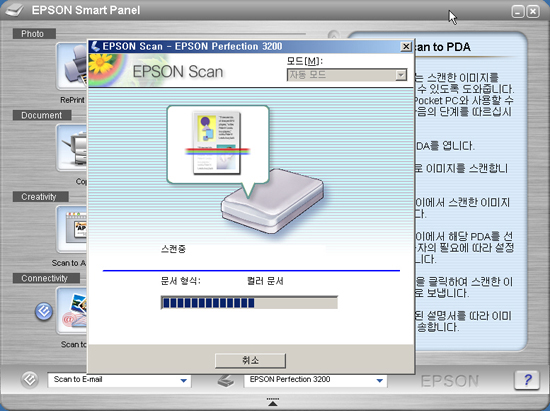Expand the bottom panel arrow handle
Image resolution: width=550 pixels, height=411 pixels.
(x=273, y=402)
